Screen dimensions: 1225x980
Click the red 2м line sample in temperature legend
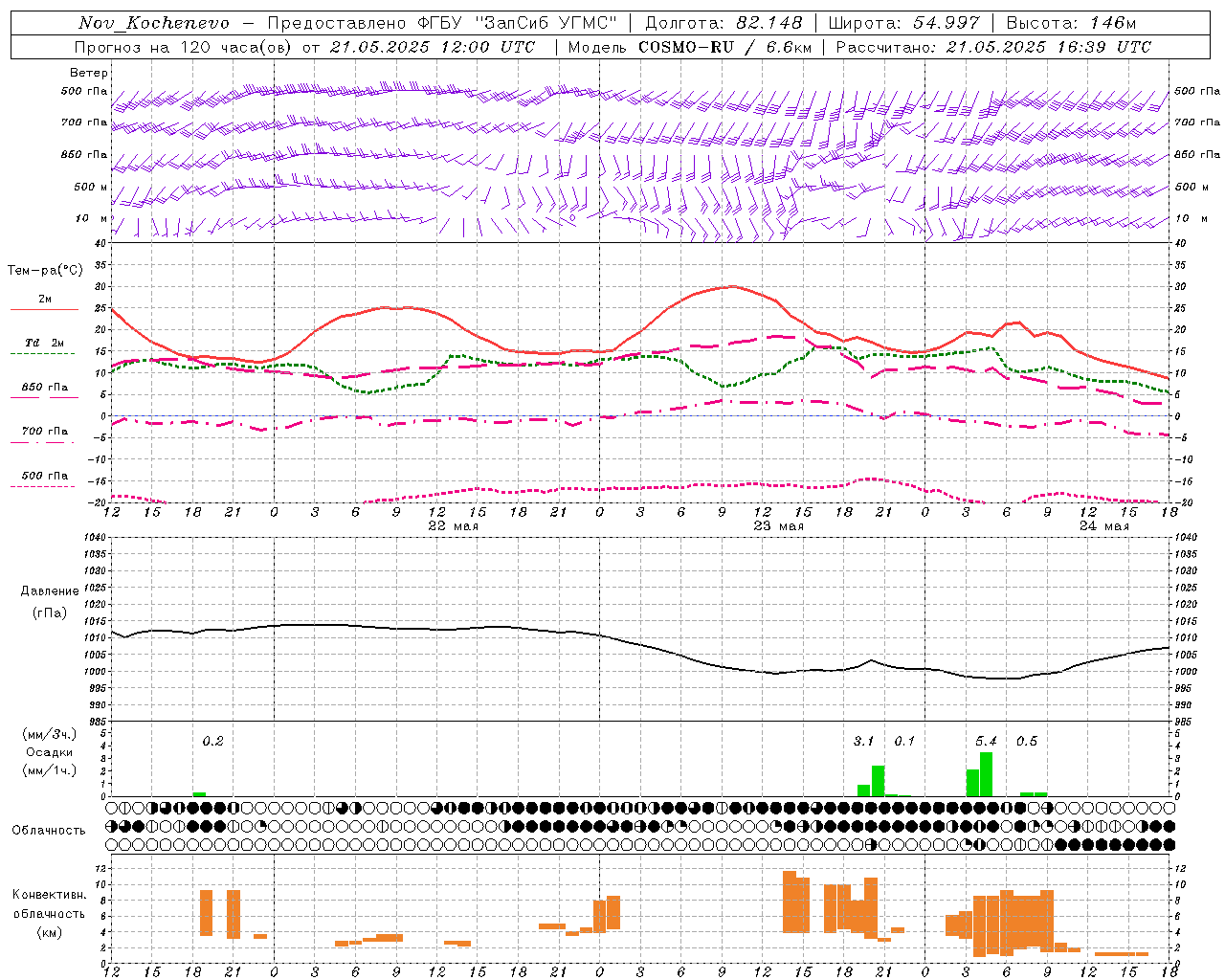(44, 310)
